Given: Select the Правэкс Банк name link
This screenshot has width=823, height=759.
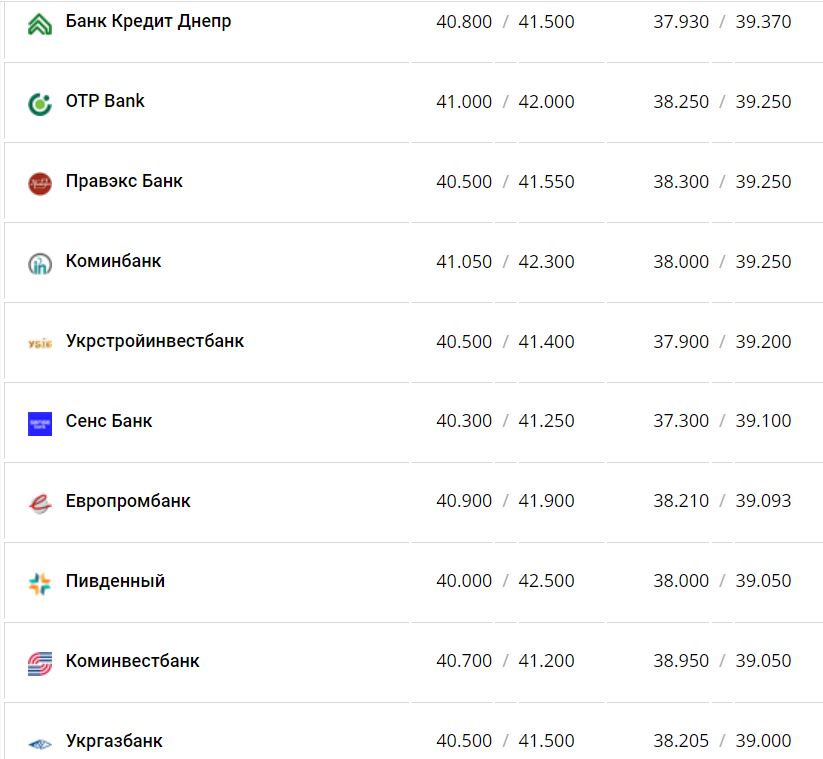Looking at the screenshot, I should click(x=124, y=181).
